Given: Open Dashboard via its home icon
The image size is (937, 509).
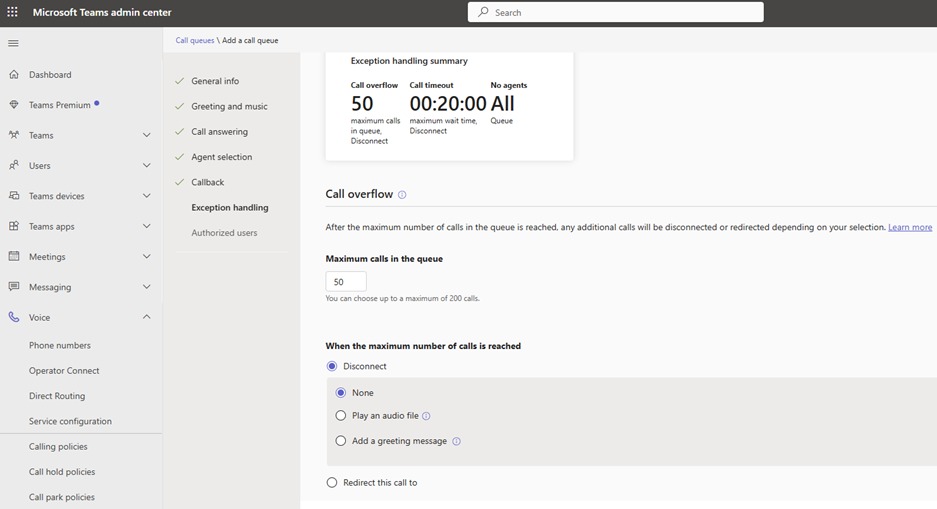Looking at the screenshot, I should 14,75.
